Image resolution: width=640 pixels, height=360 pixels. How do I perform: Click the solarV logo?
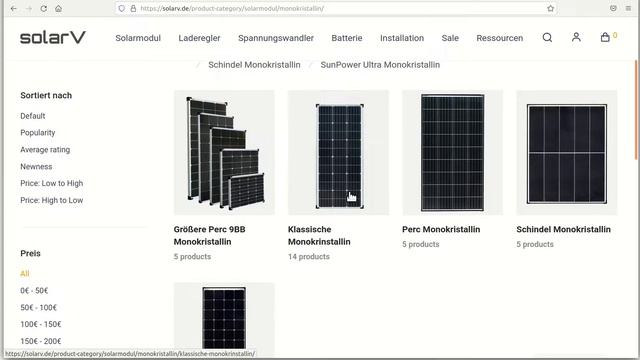click(53, 38)
